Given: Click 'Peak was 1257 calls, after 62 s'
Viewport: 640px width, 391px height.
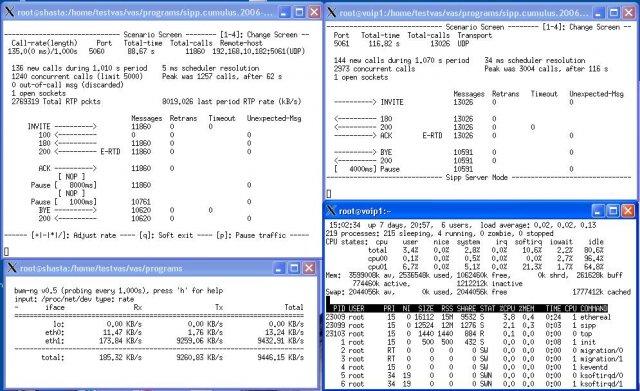Looking at the screenshot, I should coord(222,76).
